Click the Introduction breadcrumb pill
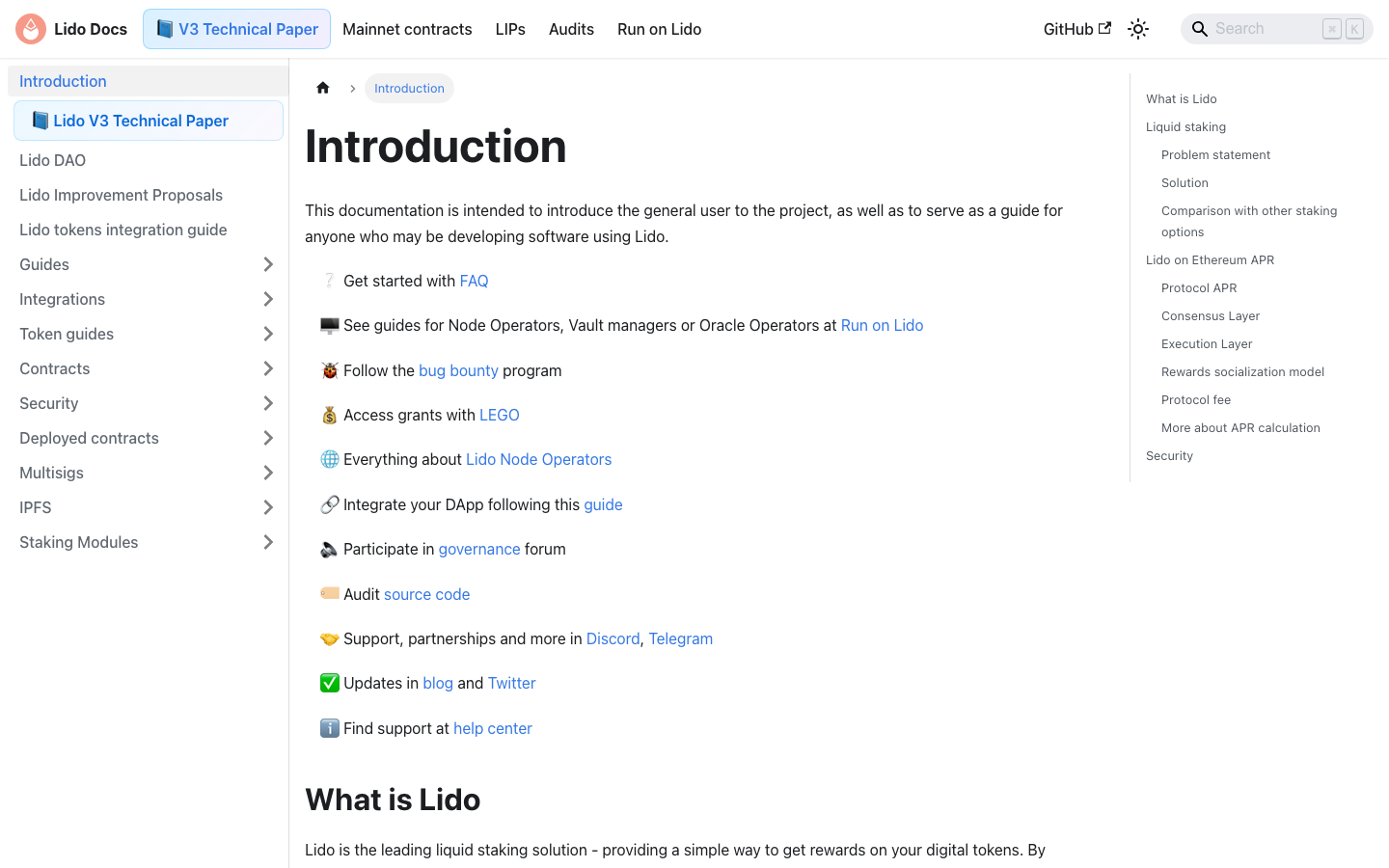The width and height of the screenshot is (1389, 868). point(409,88)
